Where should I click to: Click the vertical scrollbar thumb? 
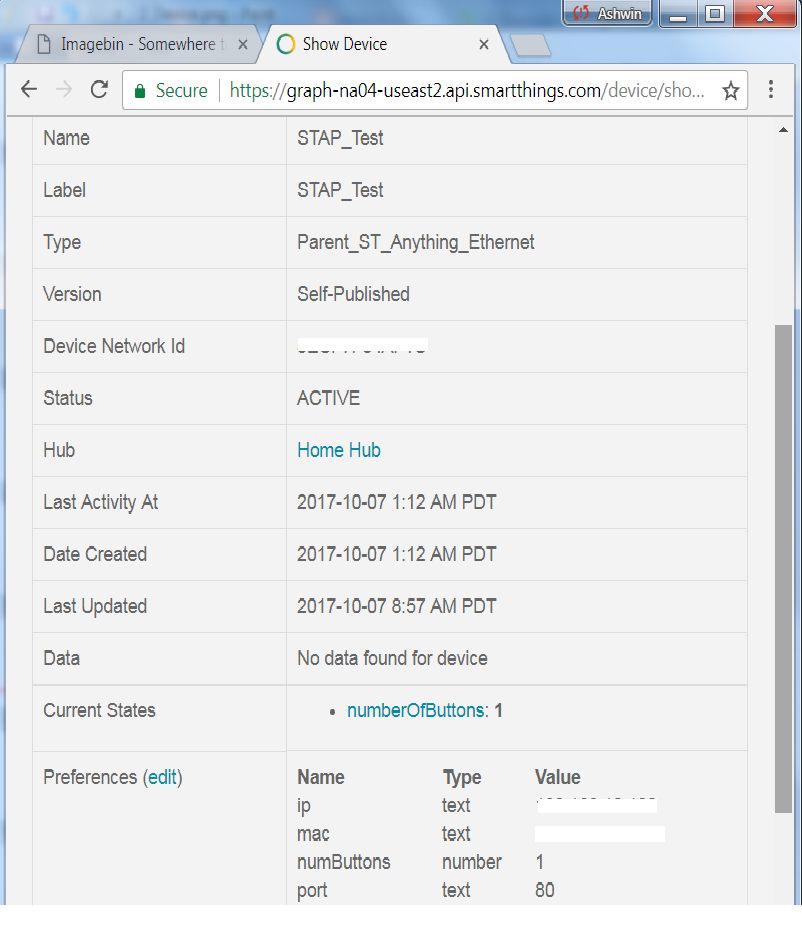click(x=783, y=568)
